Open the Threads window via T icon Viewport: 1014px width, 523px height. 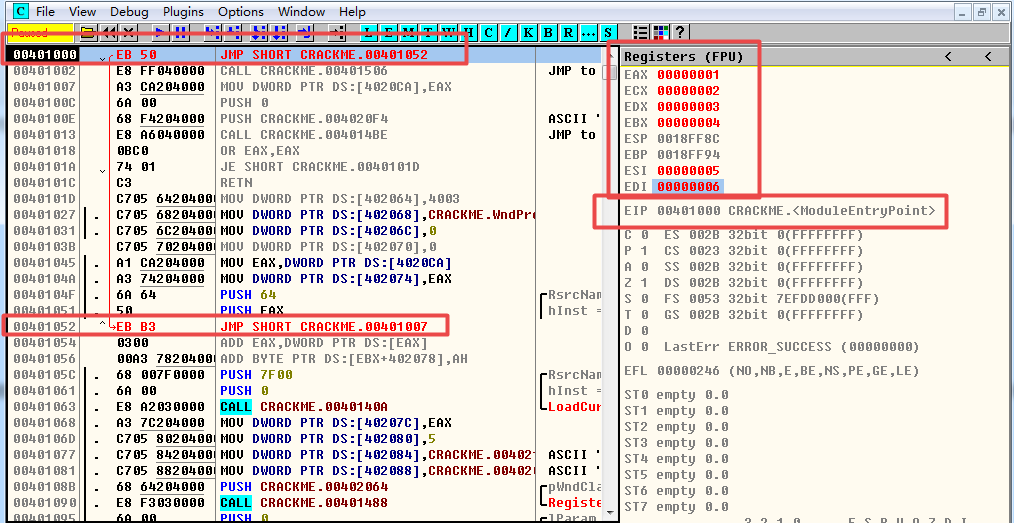(428, 32)
